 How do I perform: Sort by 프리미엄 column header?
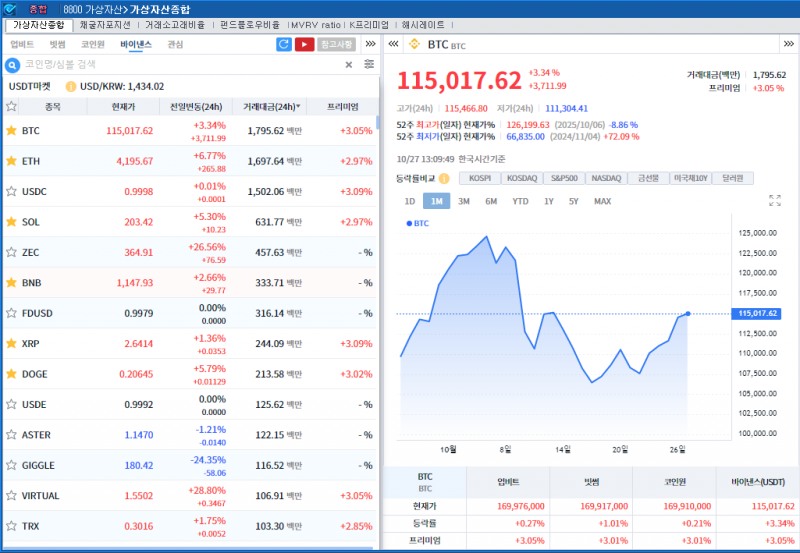click(343, 107)
